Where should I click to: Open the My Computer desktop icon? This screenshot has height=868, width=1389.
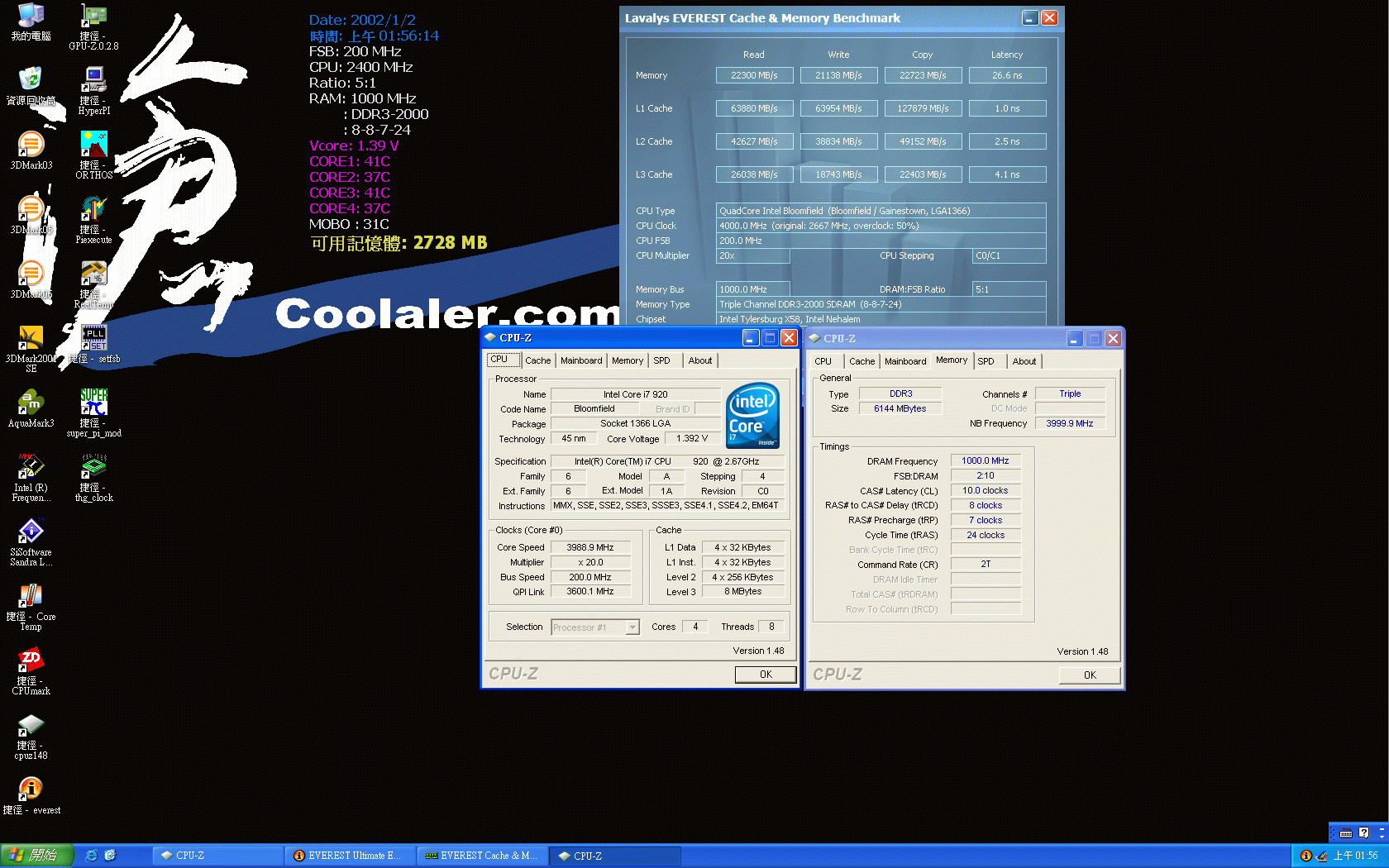click(x=31, y=21)
